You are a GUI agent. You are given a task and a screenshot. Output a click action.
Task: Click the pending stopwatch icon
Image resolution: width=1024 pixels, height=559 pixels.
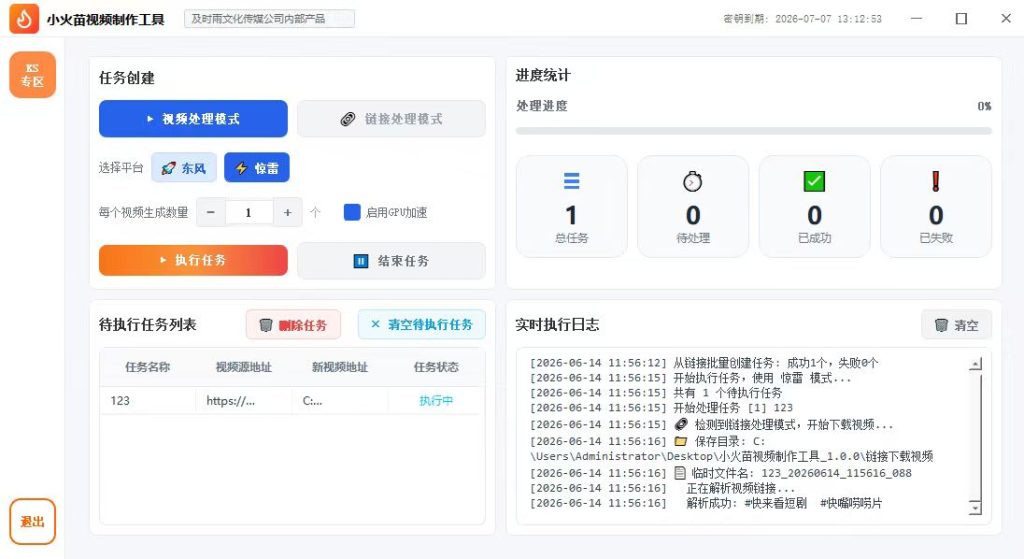click(x=692, y=181)
